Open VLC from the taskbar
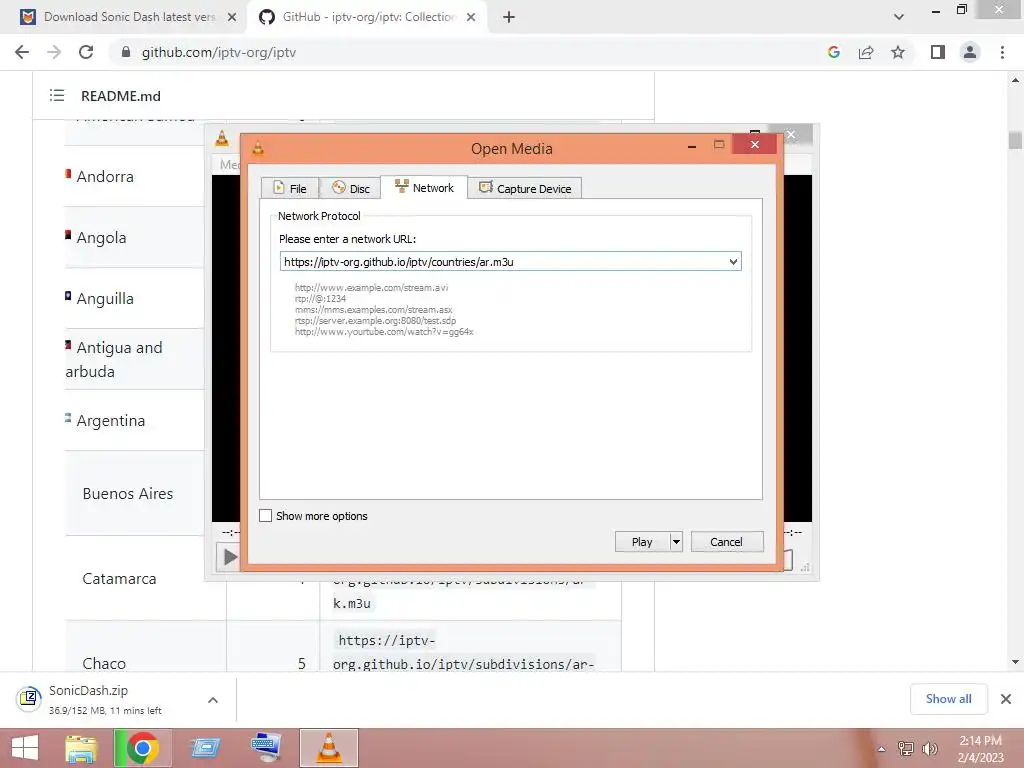Image resolution: width=1024 pixels, height=768 pixels. tap(329, 748)
